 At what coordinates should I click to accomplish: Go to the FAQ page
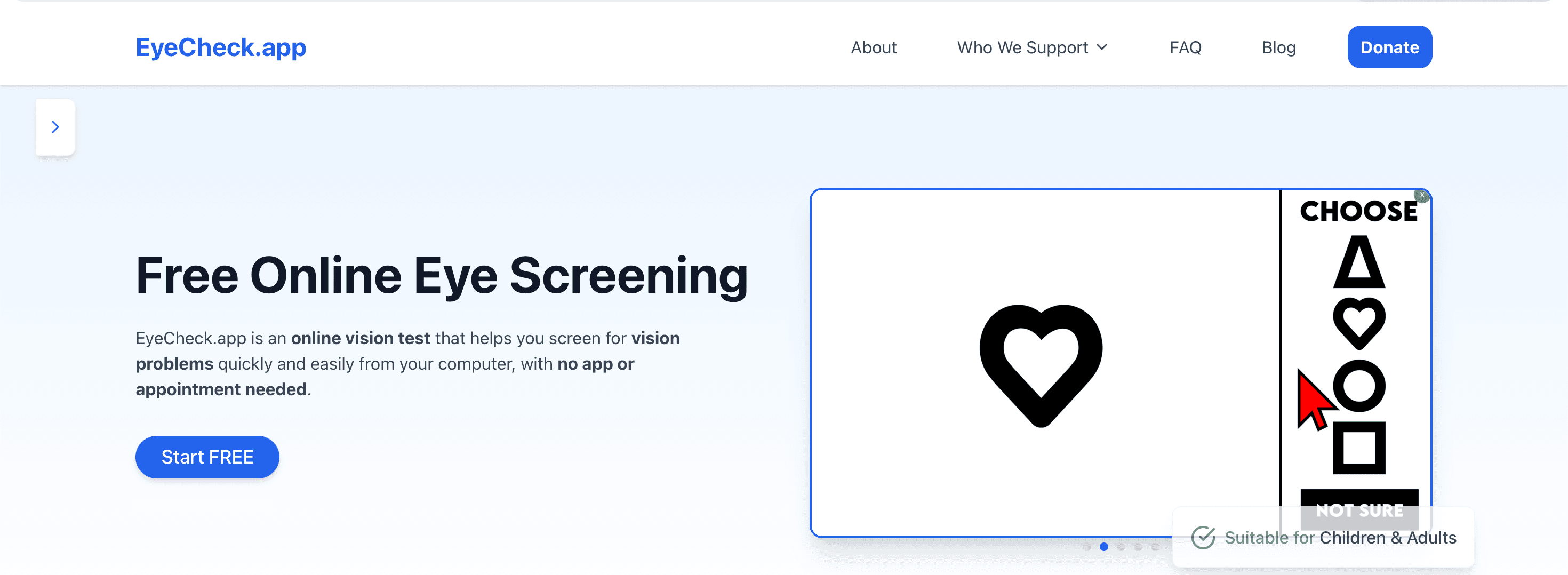pos(1185,47)
